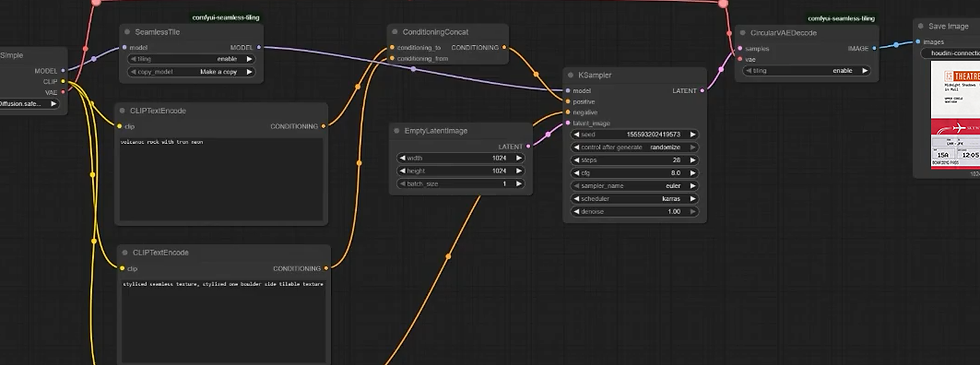This screenshot has height=365, width=980.
Task: Open the scheduler karras dropdown
Action: (635, 199)
